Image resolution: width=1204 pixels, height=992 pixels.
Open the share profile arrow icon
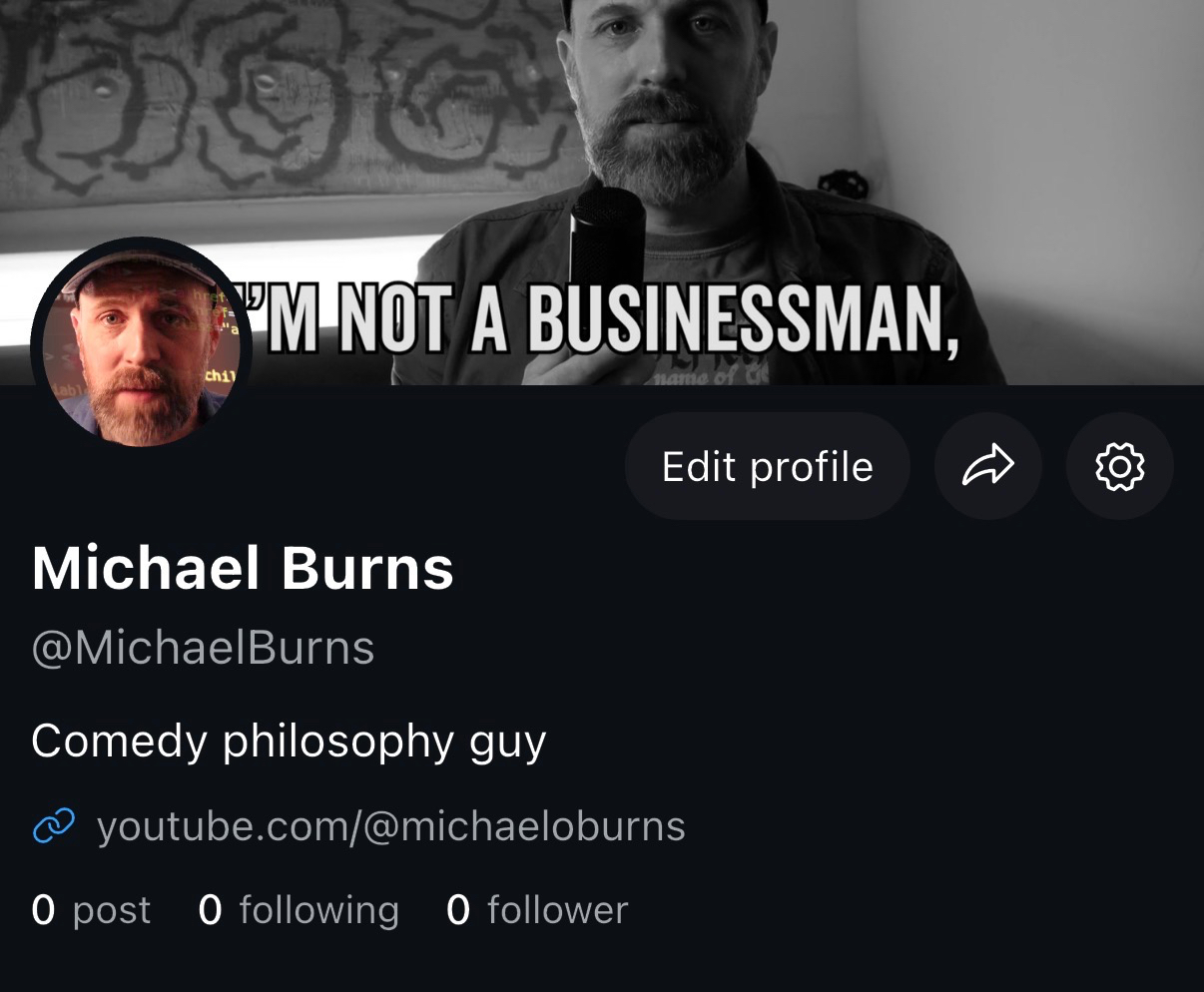pyautogui.click(x=988, y=466)
